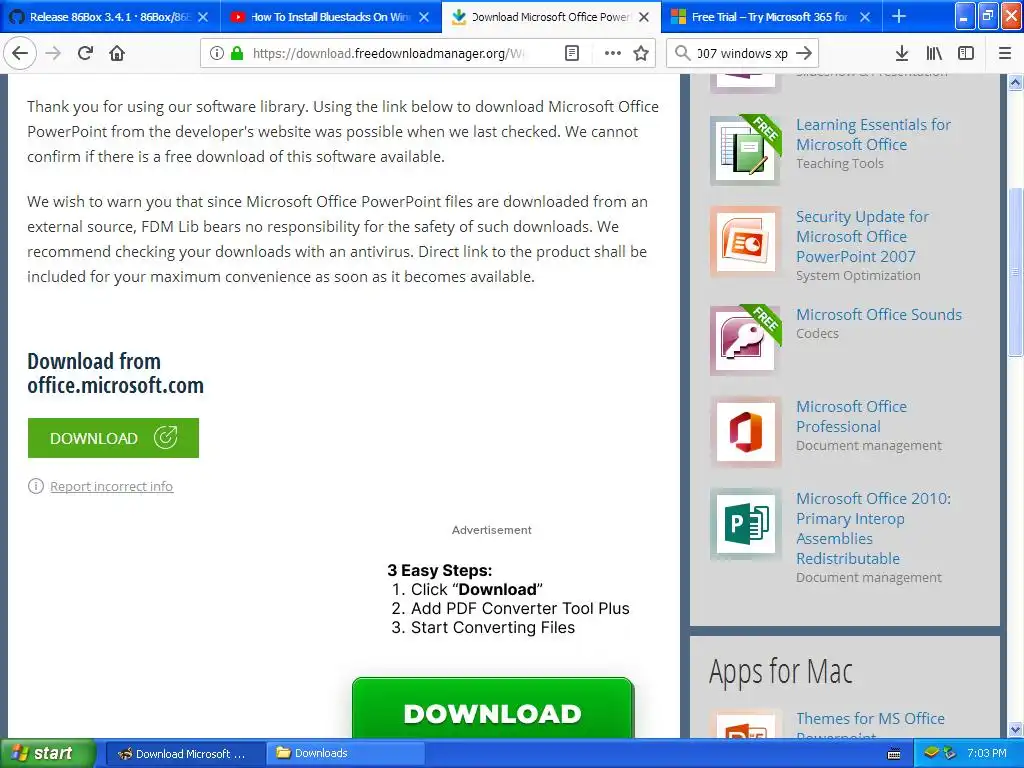Screen dimensions: 1024x768
Task: Open the Firefox home page
Action: coord(117,53)
